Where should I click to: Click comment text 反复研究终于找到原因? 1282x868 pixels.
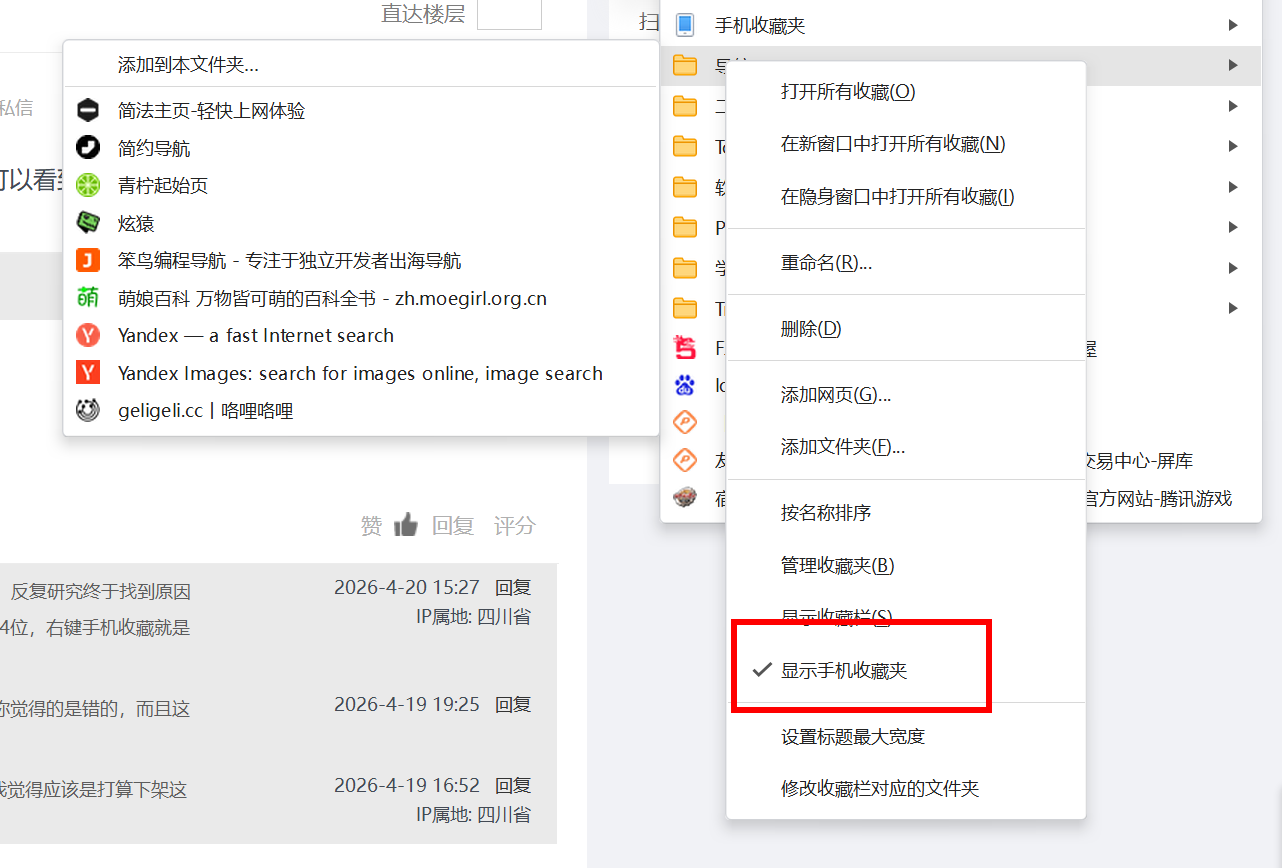click(x=101, y=591)
